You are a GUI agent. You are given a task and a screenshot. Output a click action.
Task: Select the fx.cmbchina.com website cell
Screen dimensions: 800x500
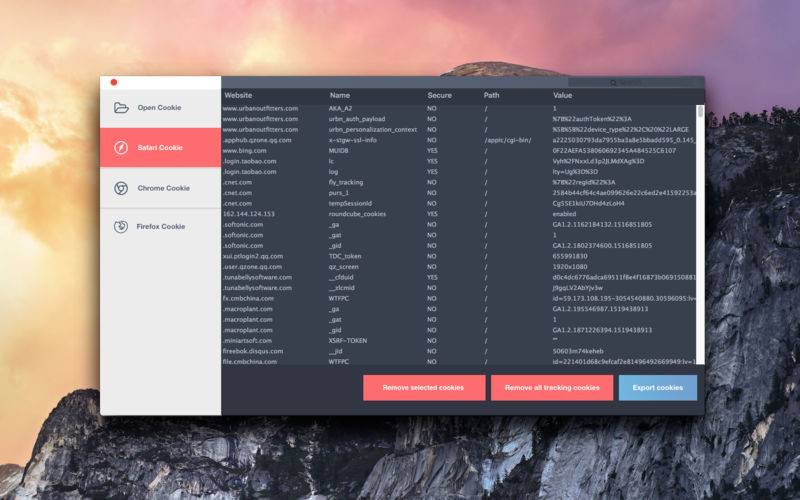[x=248, y=298]
